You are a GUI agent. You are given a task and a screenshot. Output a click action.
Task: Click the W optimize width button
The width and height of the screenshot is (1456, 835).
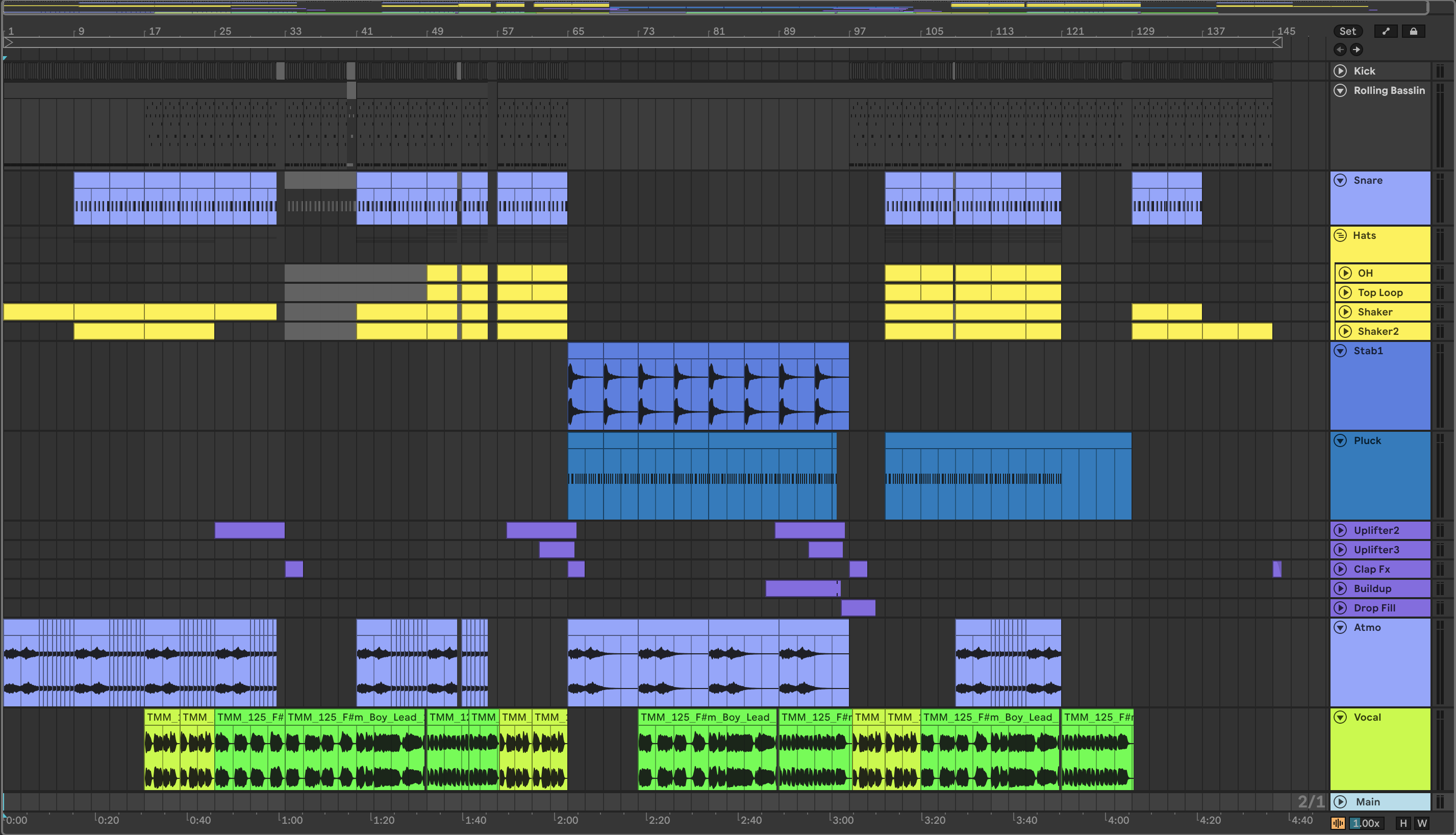(x=1422, y=823)
